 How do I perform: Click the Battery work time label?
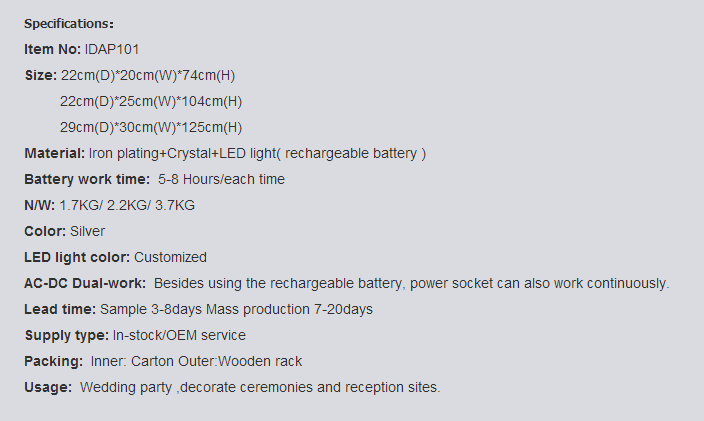pos(87,180)
